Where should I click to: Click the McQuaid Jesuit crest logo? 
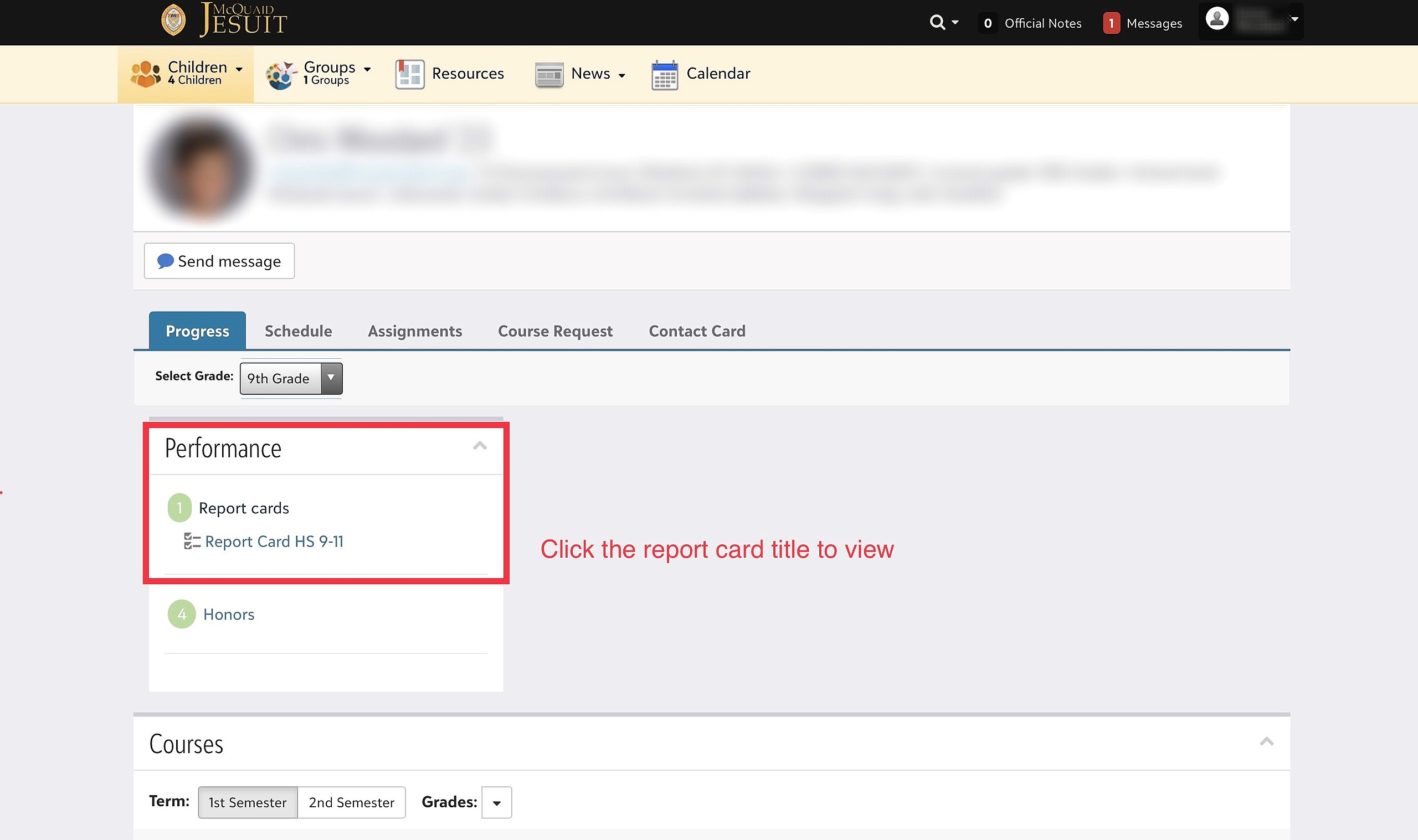[x=173, y=20]
